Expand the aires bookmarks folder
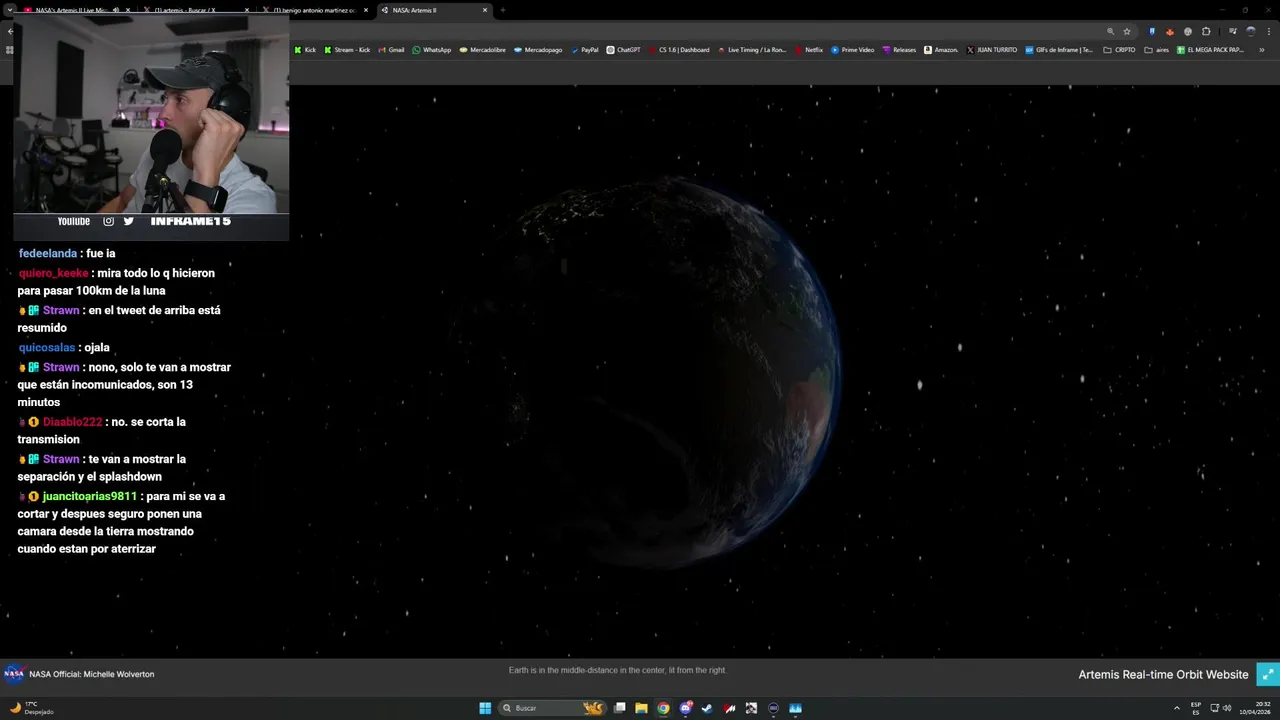 (x=1157, y=50)
